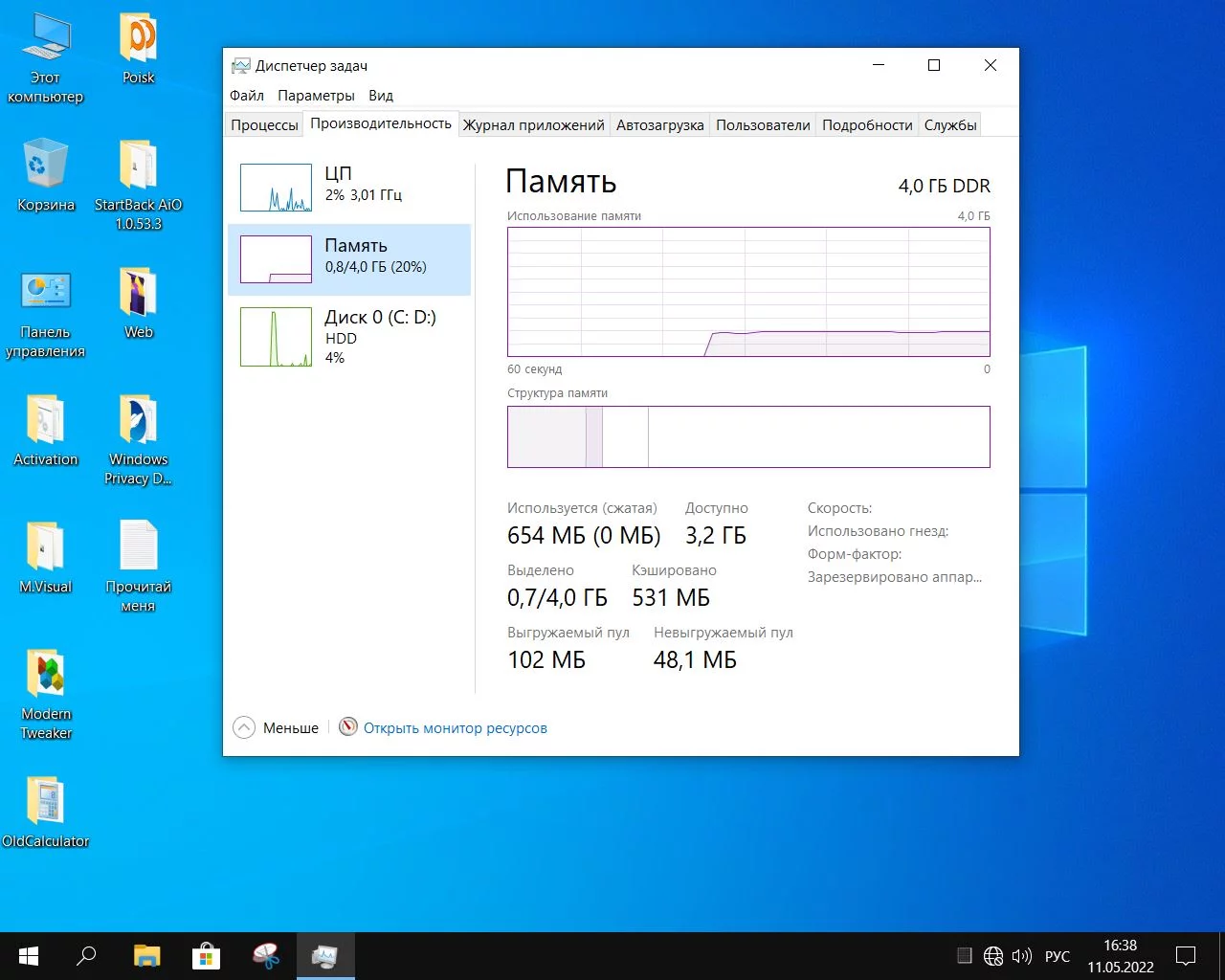The image size is (1225, 980).
Task: Select the Корзина recycle bin desktop icon
Action: 45,174
